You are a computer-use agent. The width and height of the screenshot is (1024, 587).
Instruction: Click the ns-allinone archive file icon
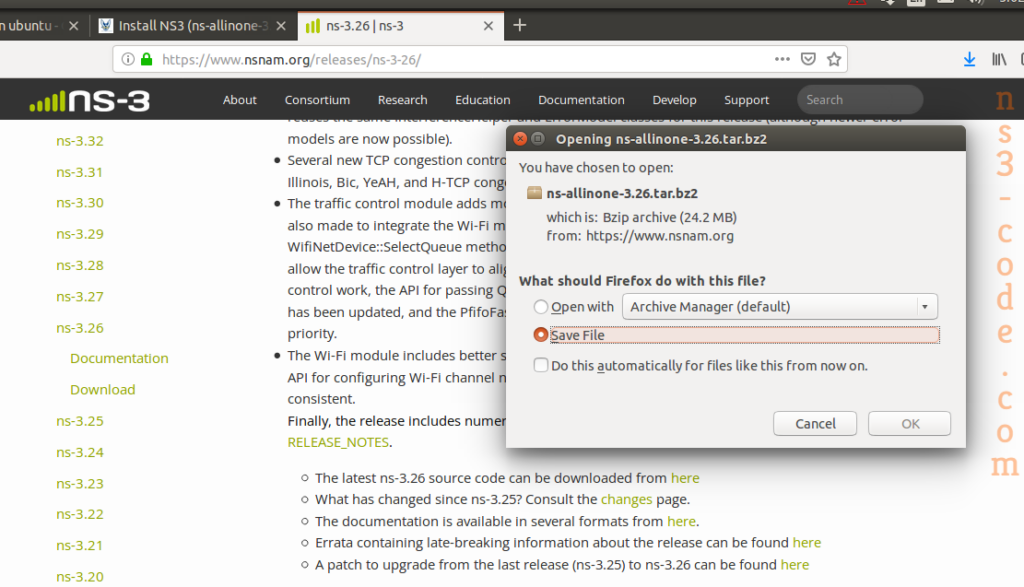534,193
